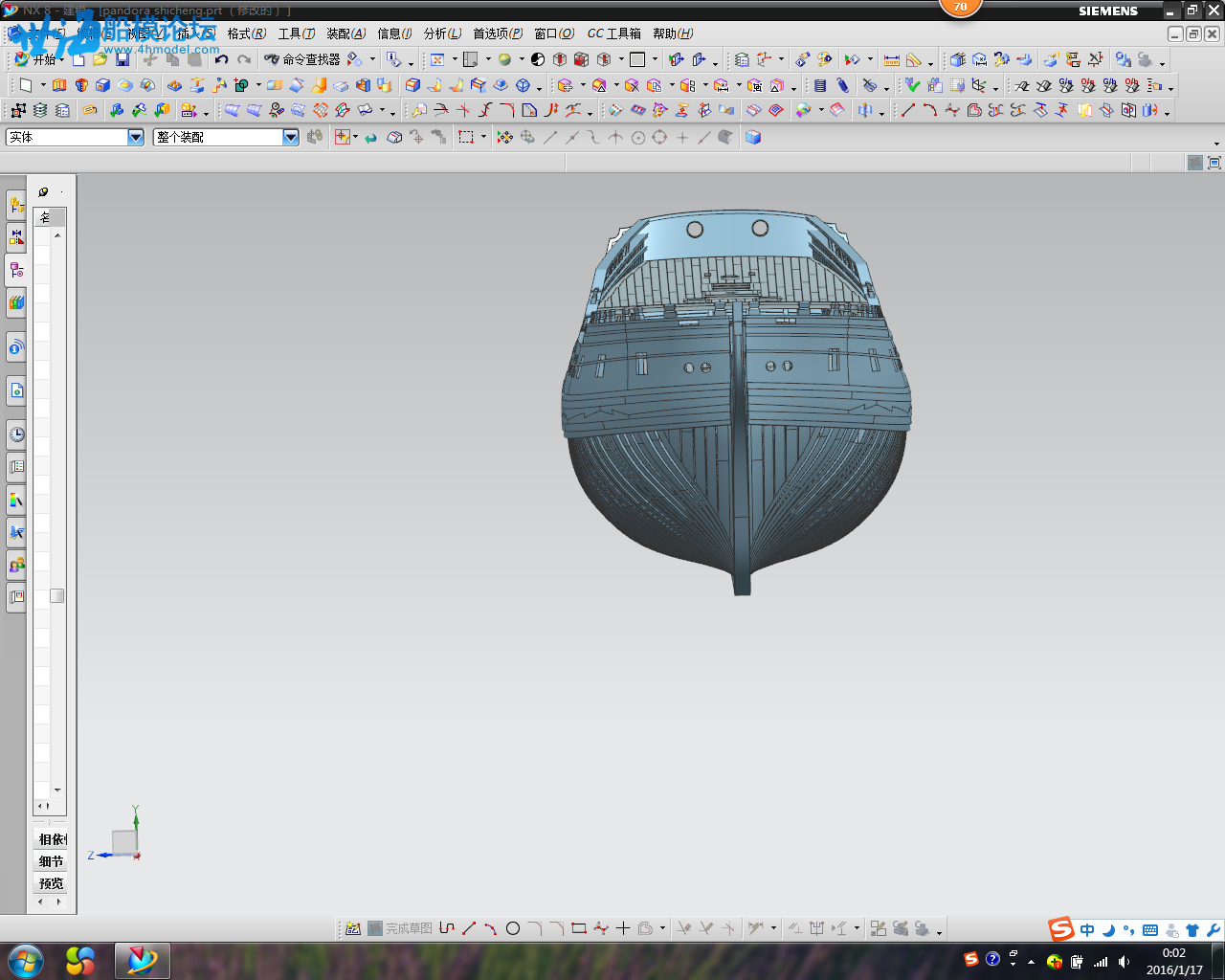
Task: Open the Reuse Library books tab
Action: pos(16,301)
